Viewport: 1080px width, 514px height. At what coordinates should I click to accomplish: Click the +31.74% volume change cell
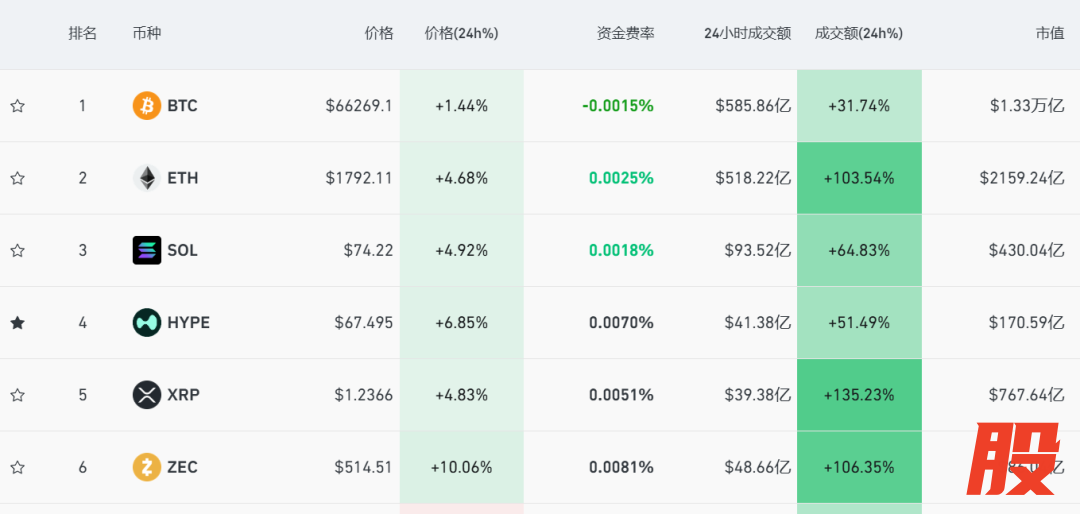point(859,106)
